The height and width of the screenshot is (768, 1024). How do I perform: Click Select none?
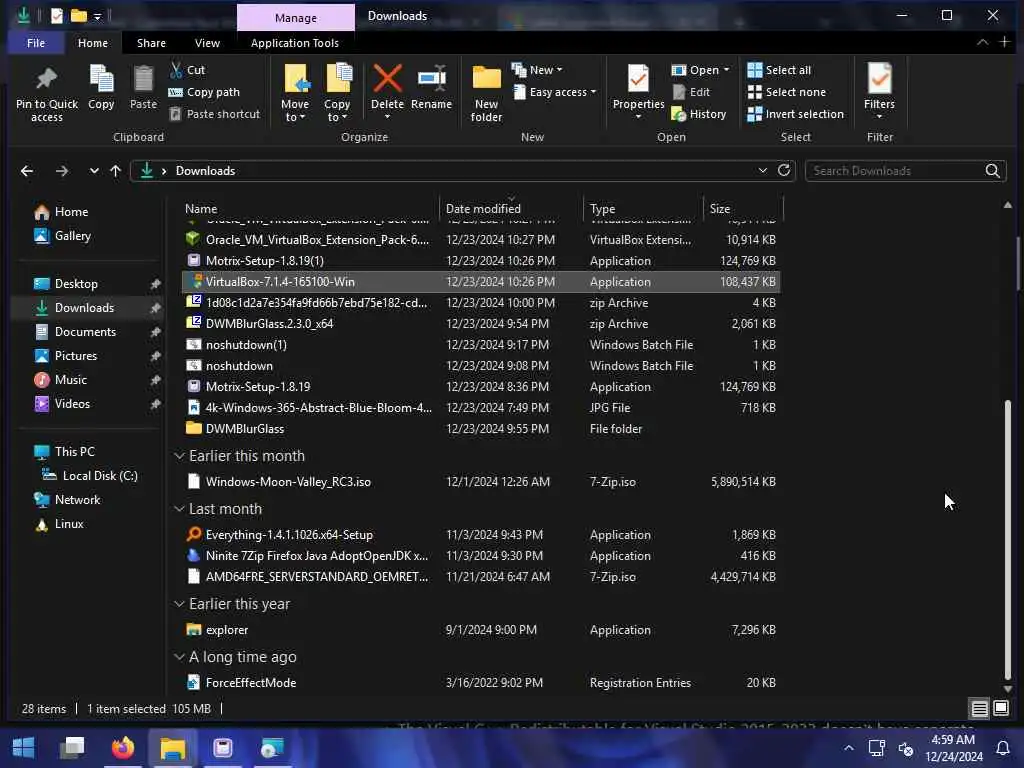[x=787, y=92]
